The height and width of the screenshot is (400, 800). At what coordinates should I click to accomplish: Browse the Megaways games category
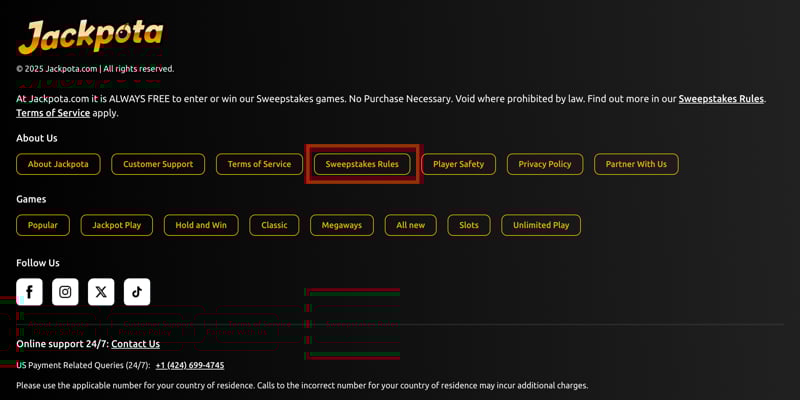coord(342,225)
